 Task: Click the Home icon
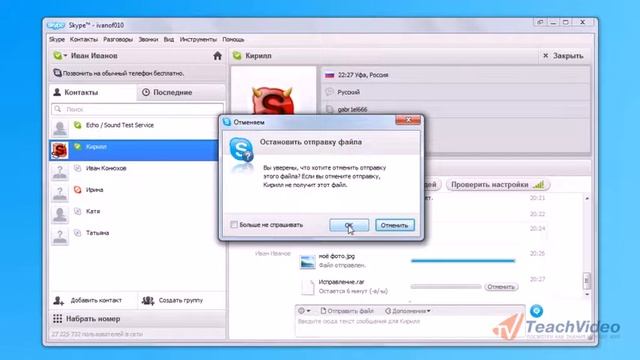pyautogui.click(x=218, y=56)
